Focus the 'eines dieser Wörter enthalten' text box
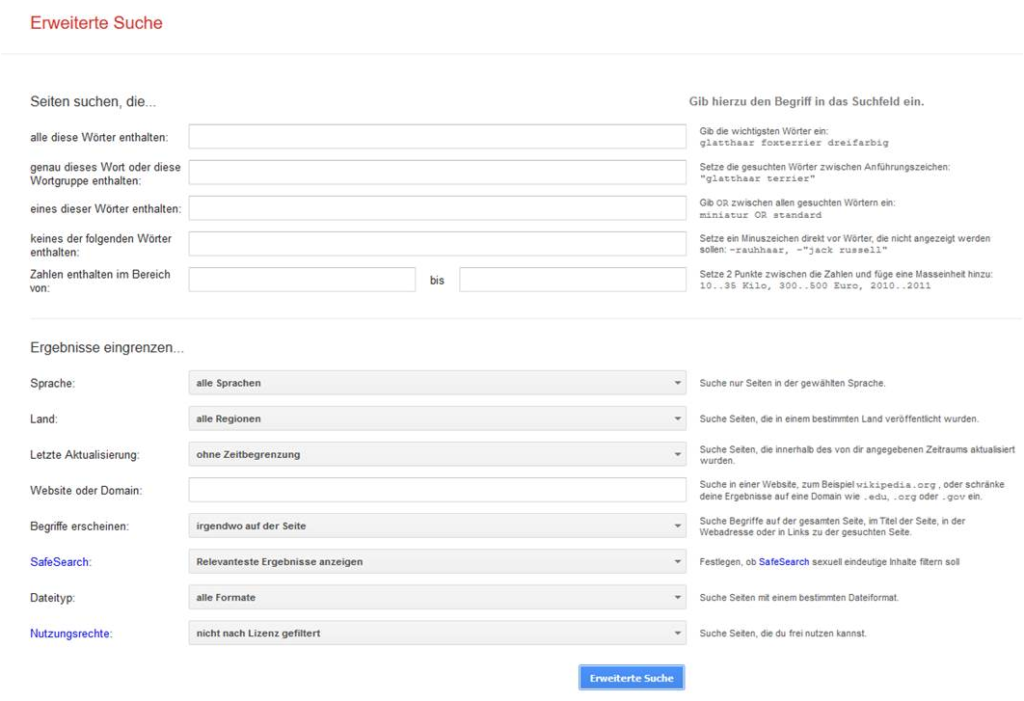The image size is (1024, 701). coord(436,208)
